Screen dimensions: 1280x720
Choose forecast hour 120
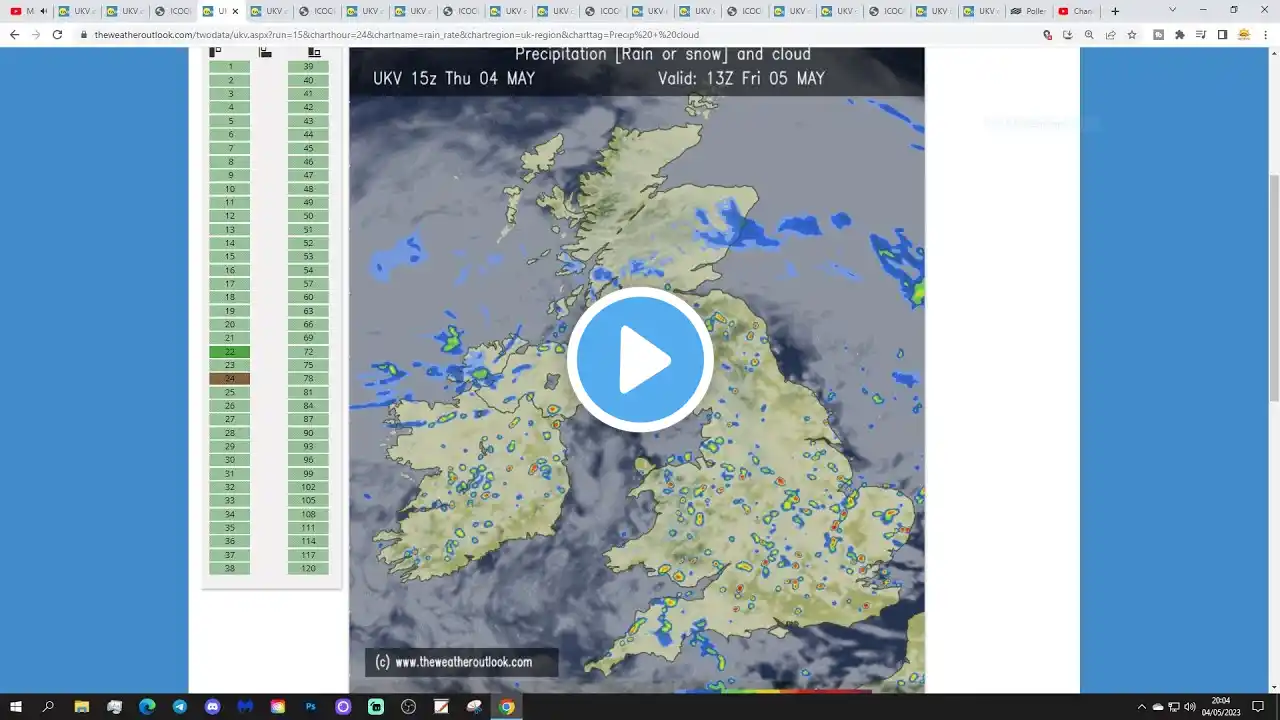click(308, 568)
